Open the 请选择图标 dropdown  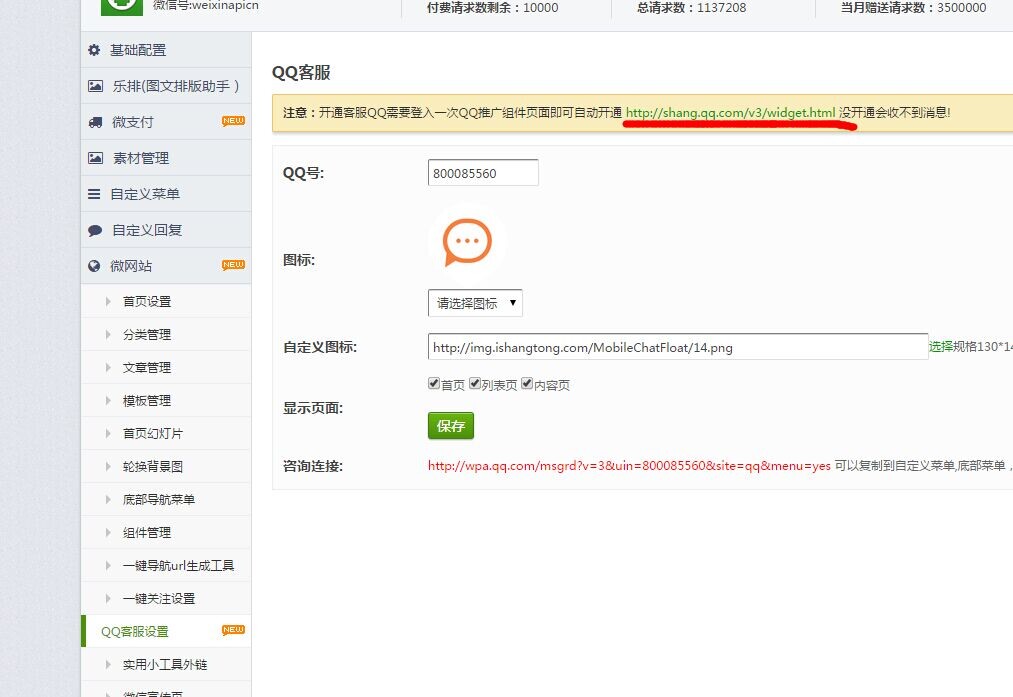click(475, 303)
